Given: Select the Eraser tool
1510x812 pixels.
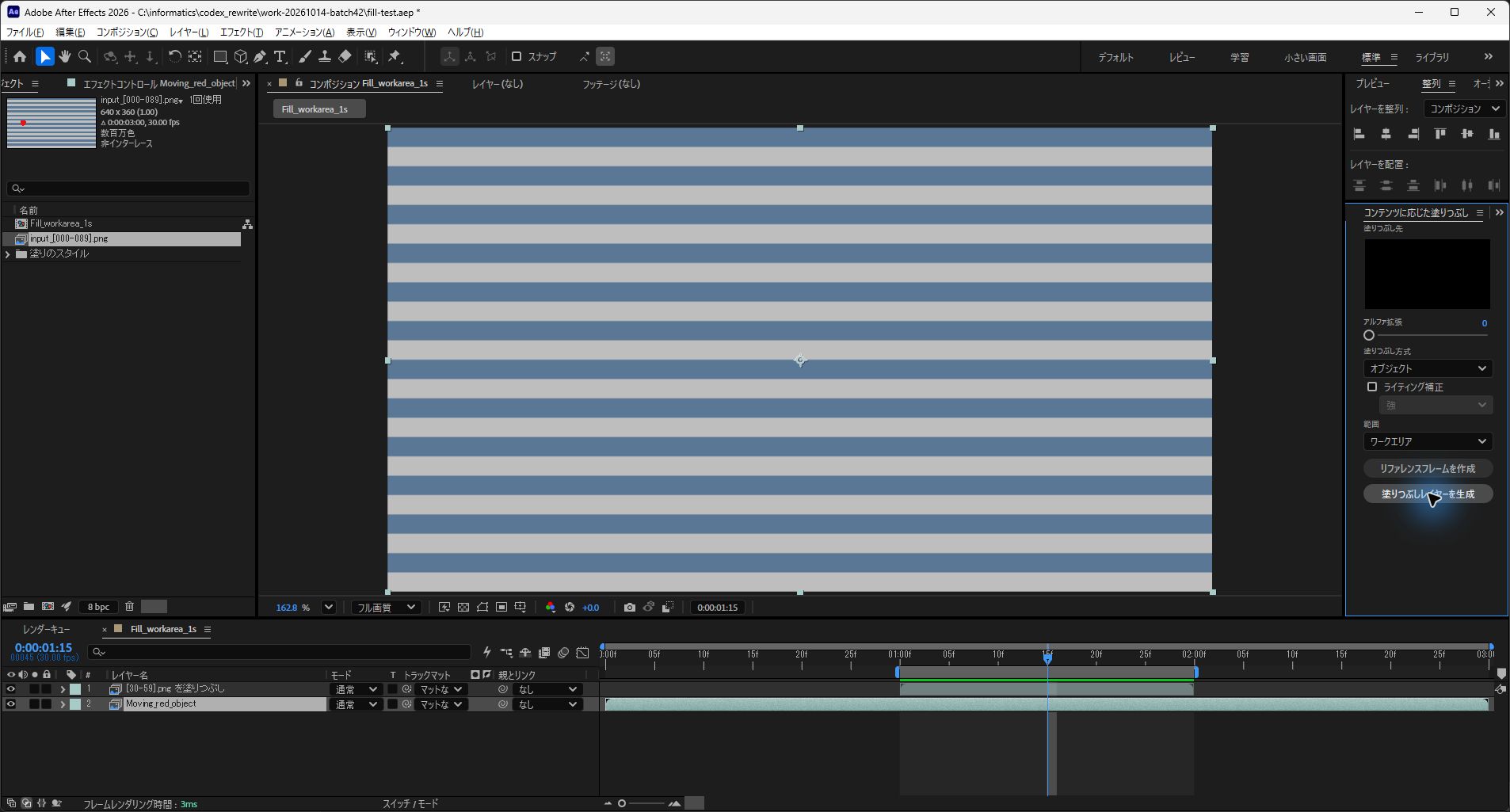Looking at the screenshot, I should (345, 56).
